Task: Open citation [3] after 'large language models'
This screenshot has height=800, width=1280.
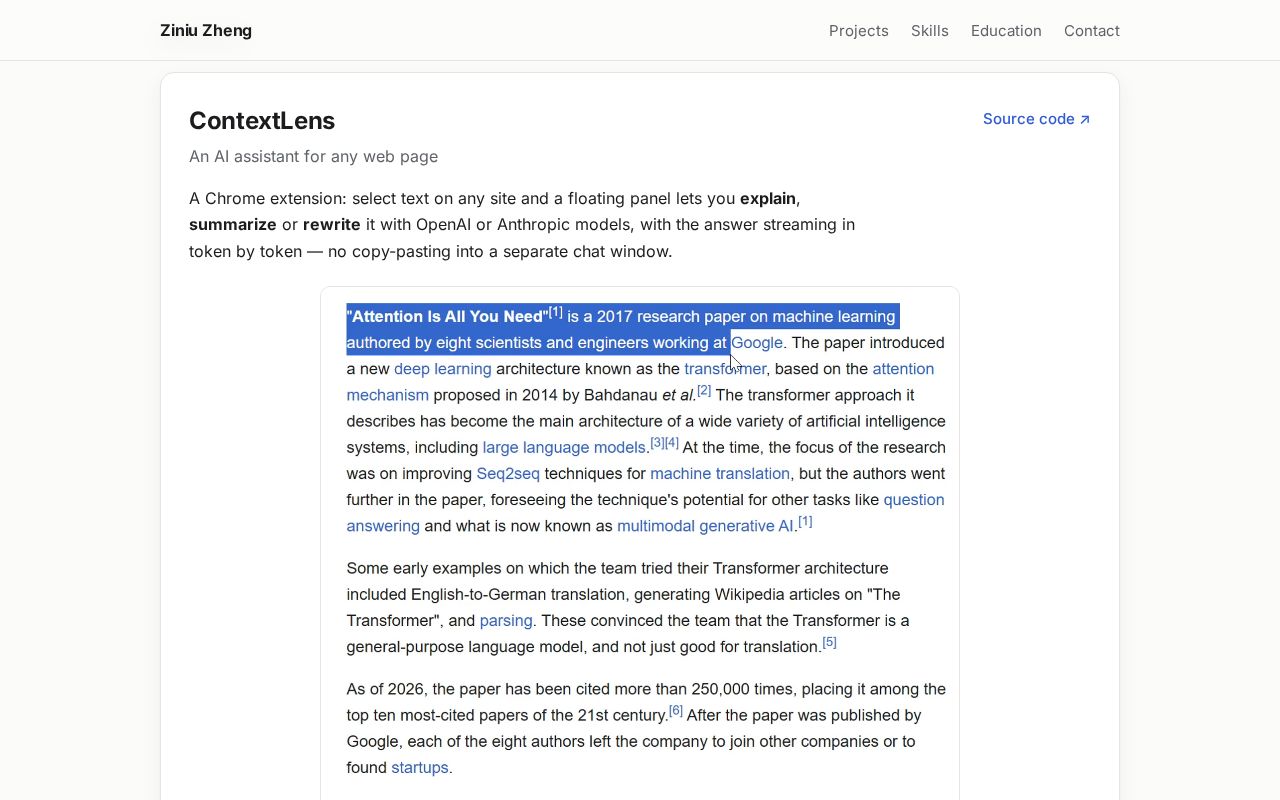Action: pos(657,442)
